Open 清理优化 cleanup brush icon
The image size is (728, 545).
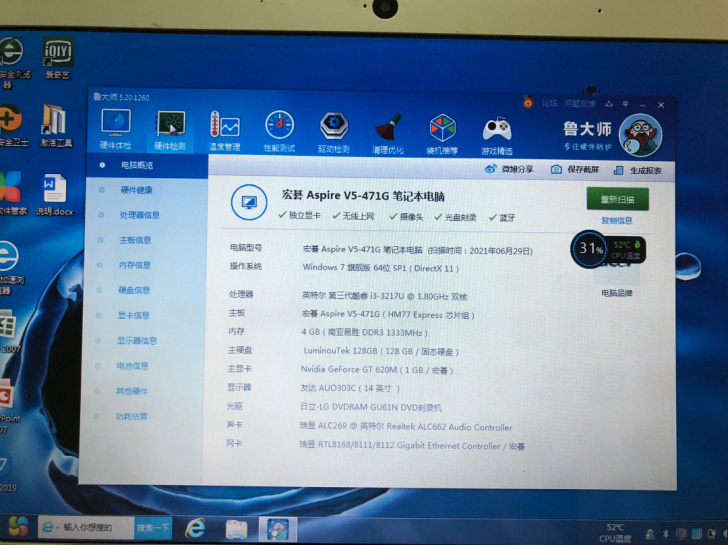(x=388, y=134)
